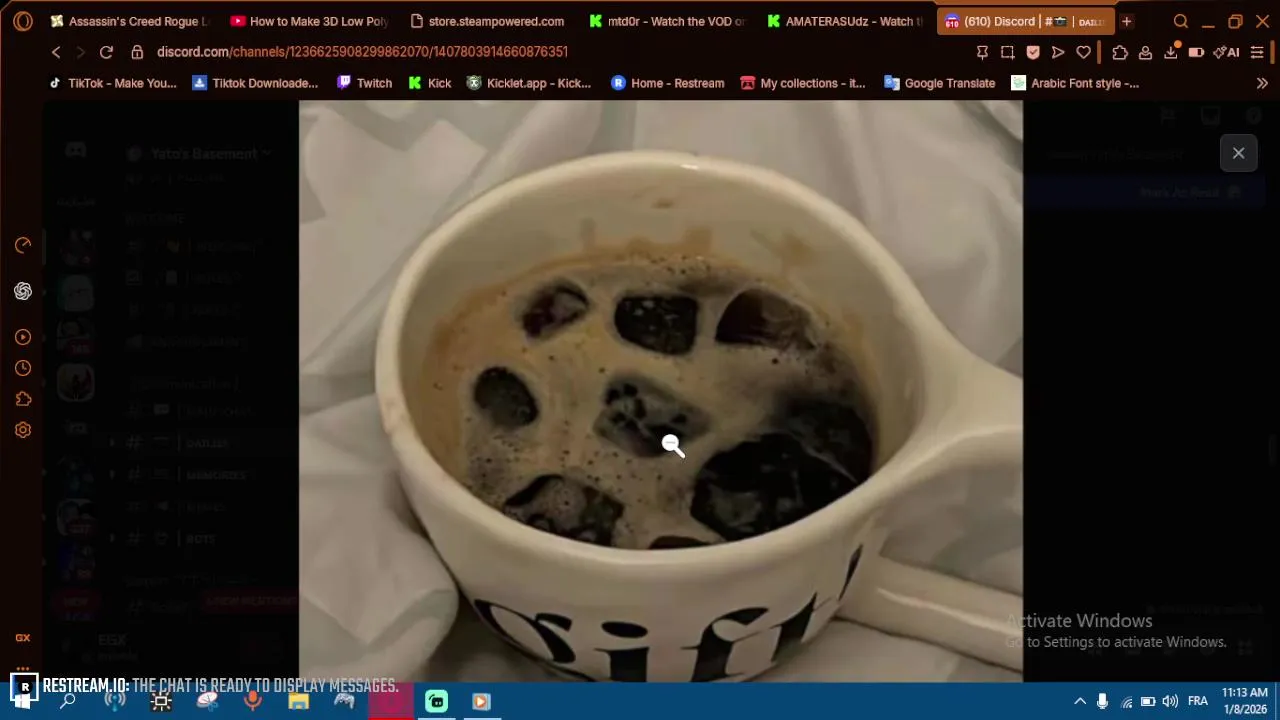
Task: Open the orange microphone taskbar app
Action: point(252,701)
